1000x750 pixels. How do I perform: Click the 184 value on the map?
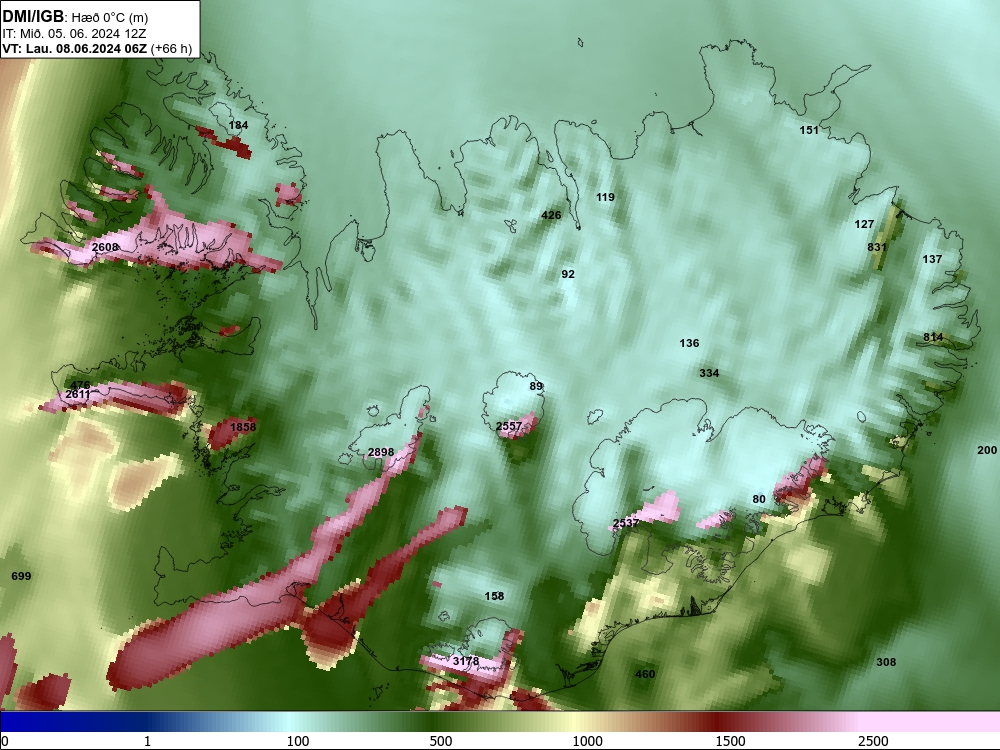pyautogui.click(x=239, y=125)
